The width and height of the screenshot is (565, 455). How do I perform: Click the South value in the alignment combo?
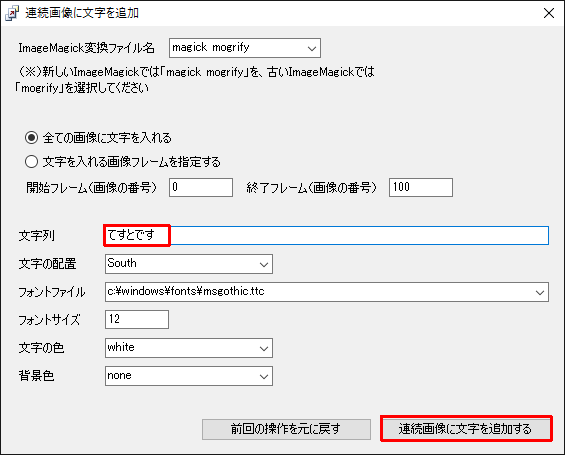[x=122, y=263]
